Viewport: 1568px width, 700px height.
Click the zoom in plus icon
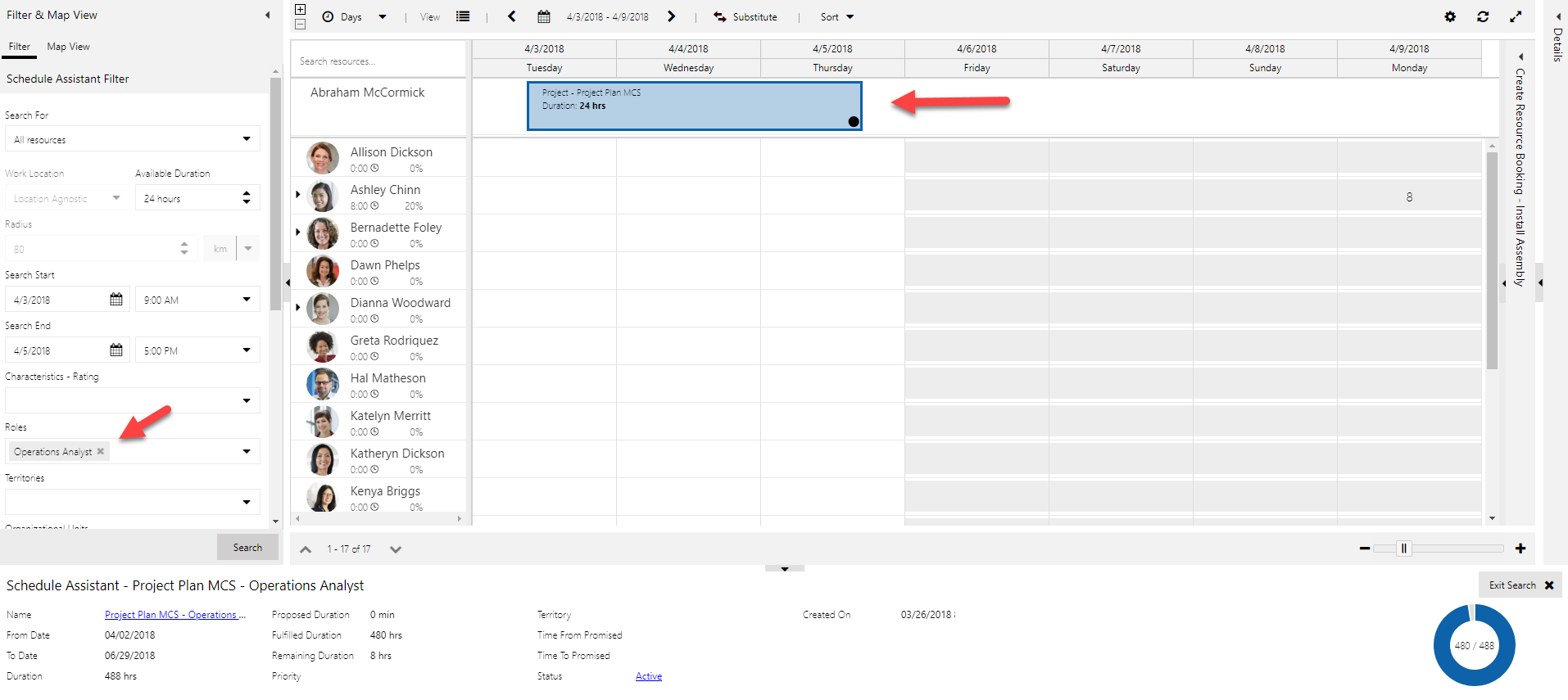pos(1520,549)
